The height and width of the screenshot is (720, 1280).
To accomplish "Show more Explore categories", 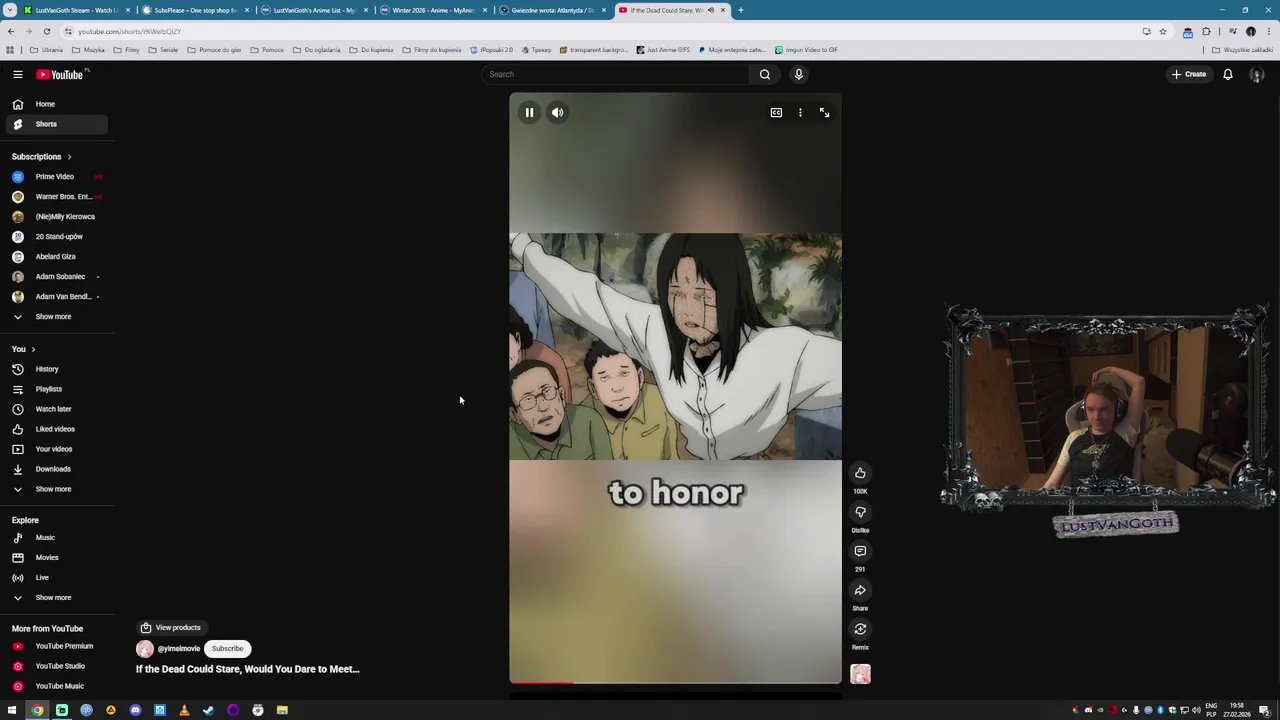I will pos(55,597).
